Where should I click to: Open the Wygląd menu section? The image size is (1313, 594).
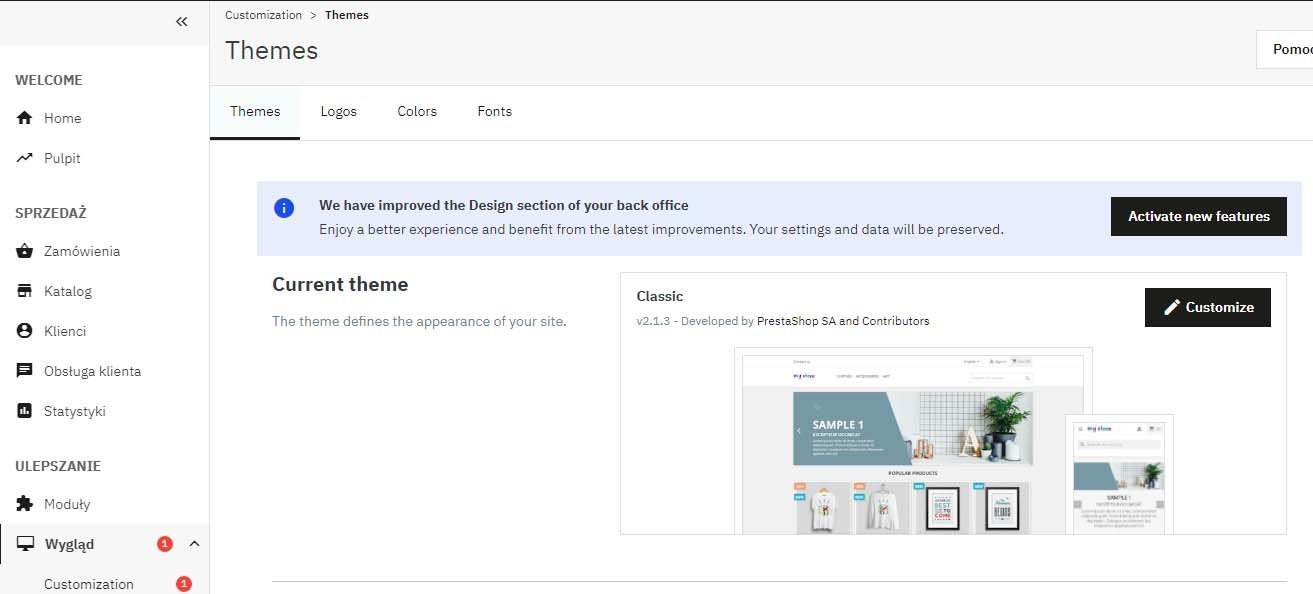(x=69, y=544)
